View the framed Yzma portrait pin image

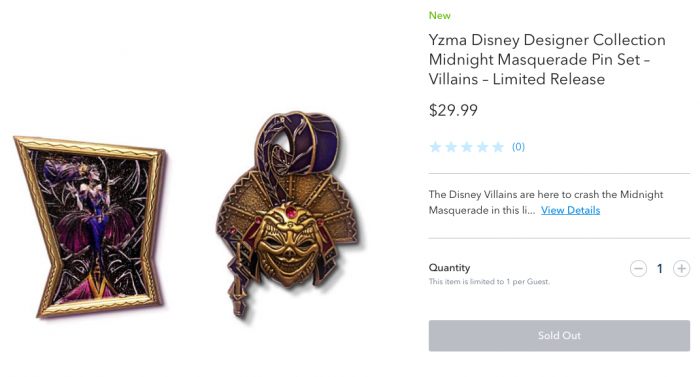(90, 226)
